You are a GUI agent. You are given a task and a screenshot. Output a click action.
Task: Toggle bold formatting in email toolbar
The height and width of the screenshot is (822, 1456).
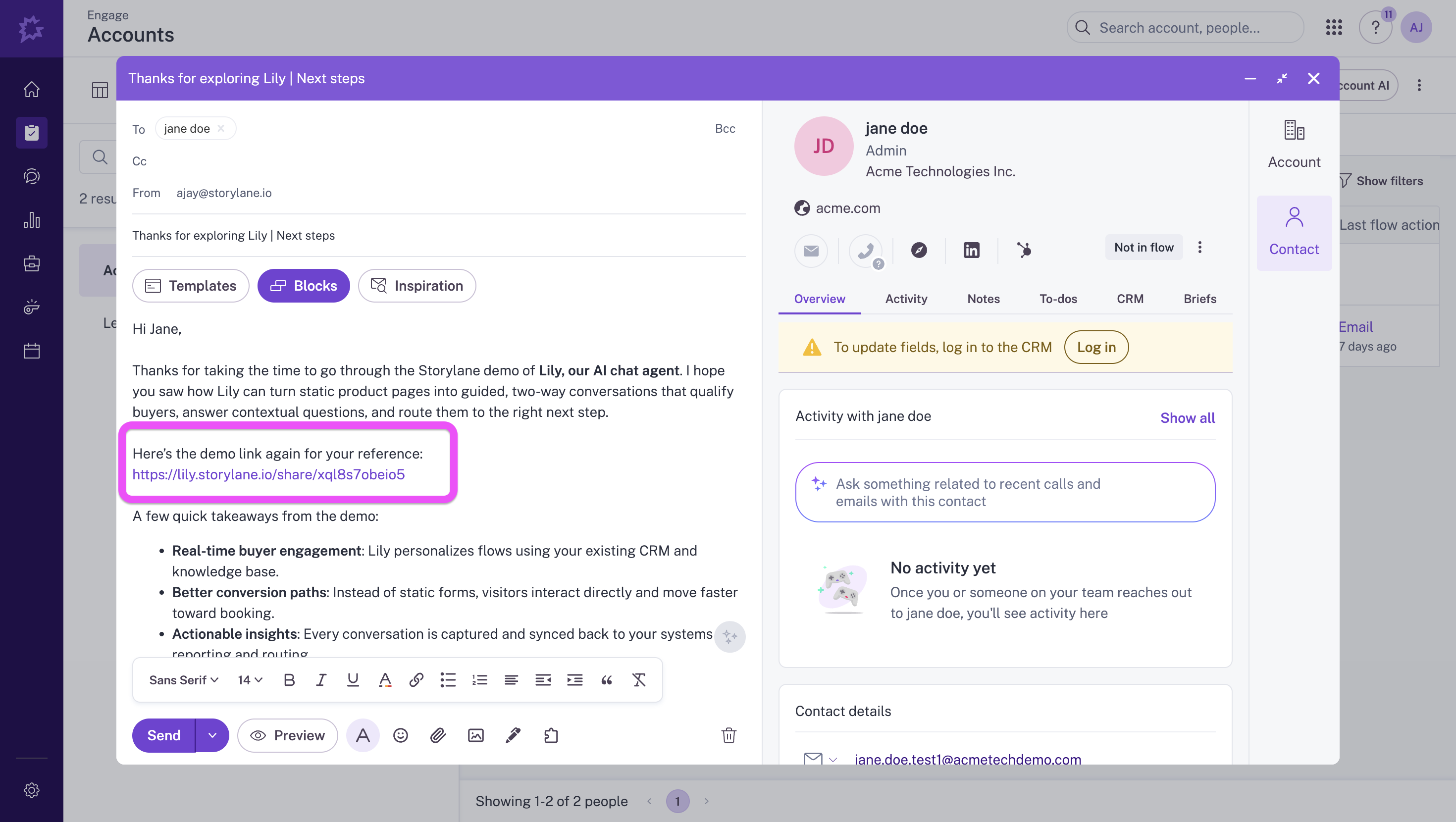click(x=289, y=680)
